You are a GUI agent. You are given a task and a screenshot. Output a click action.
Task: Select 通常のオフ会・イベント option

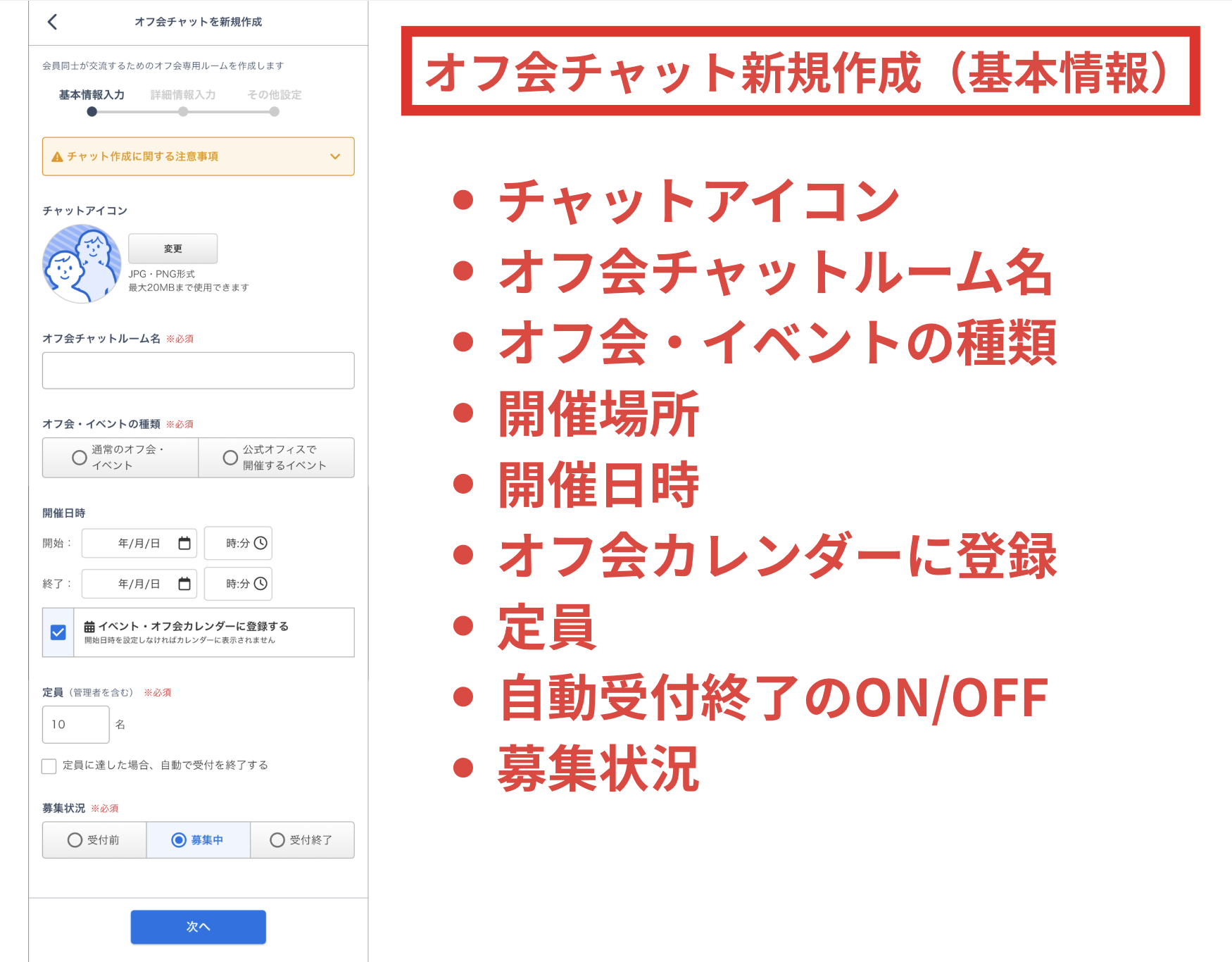click(79, 457)
